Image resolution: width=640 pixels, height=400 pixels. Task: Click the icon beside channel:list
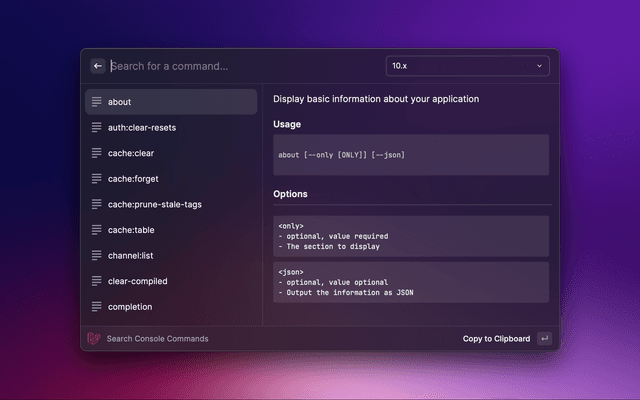(x=95, y=256)
